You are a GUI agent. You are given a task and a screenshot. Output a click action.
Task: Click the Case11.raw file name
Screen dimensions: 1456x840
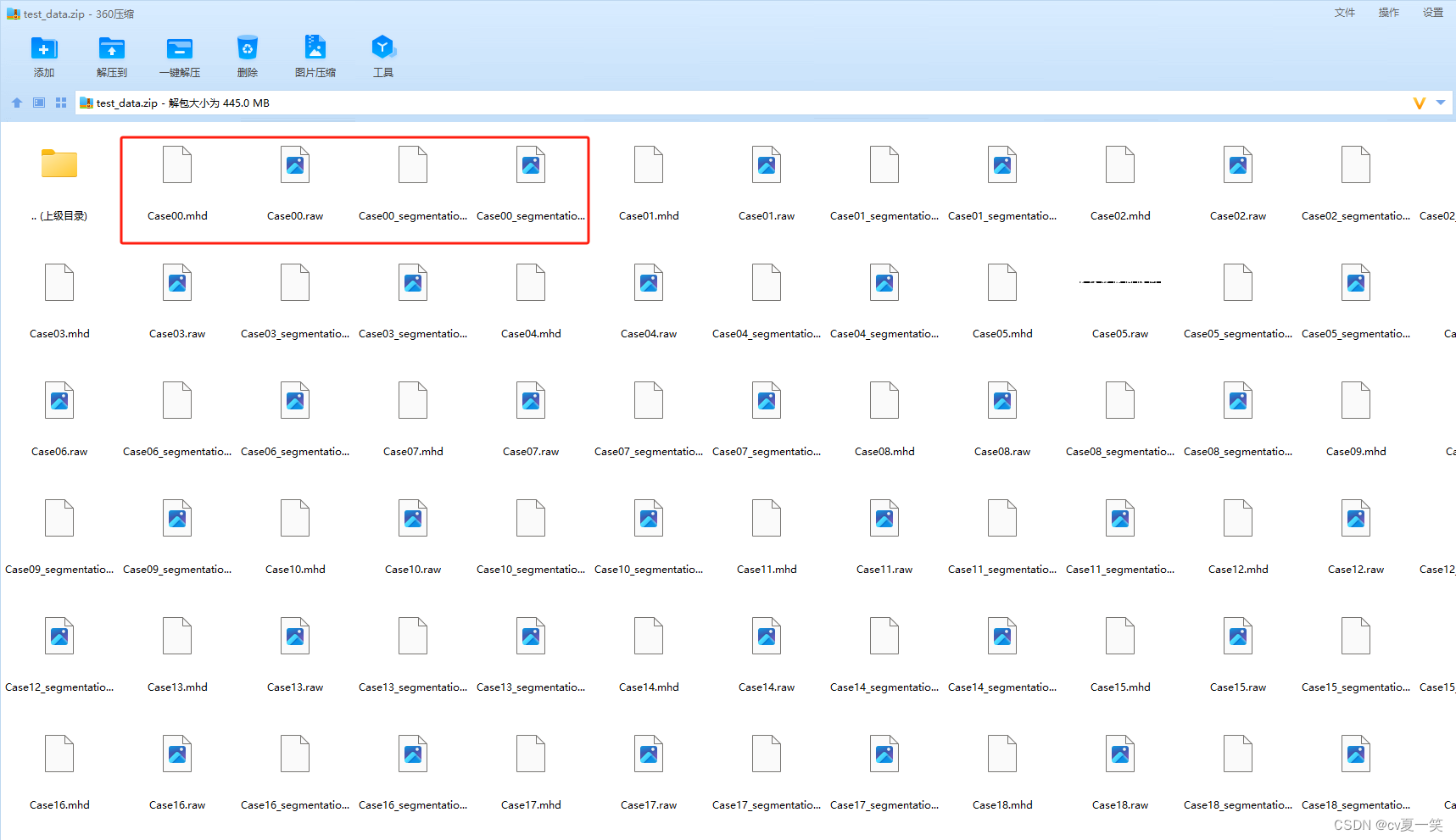[884, 570]
